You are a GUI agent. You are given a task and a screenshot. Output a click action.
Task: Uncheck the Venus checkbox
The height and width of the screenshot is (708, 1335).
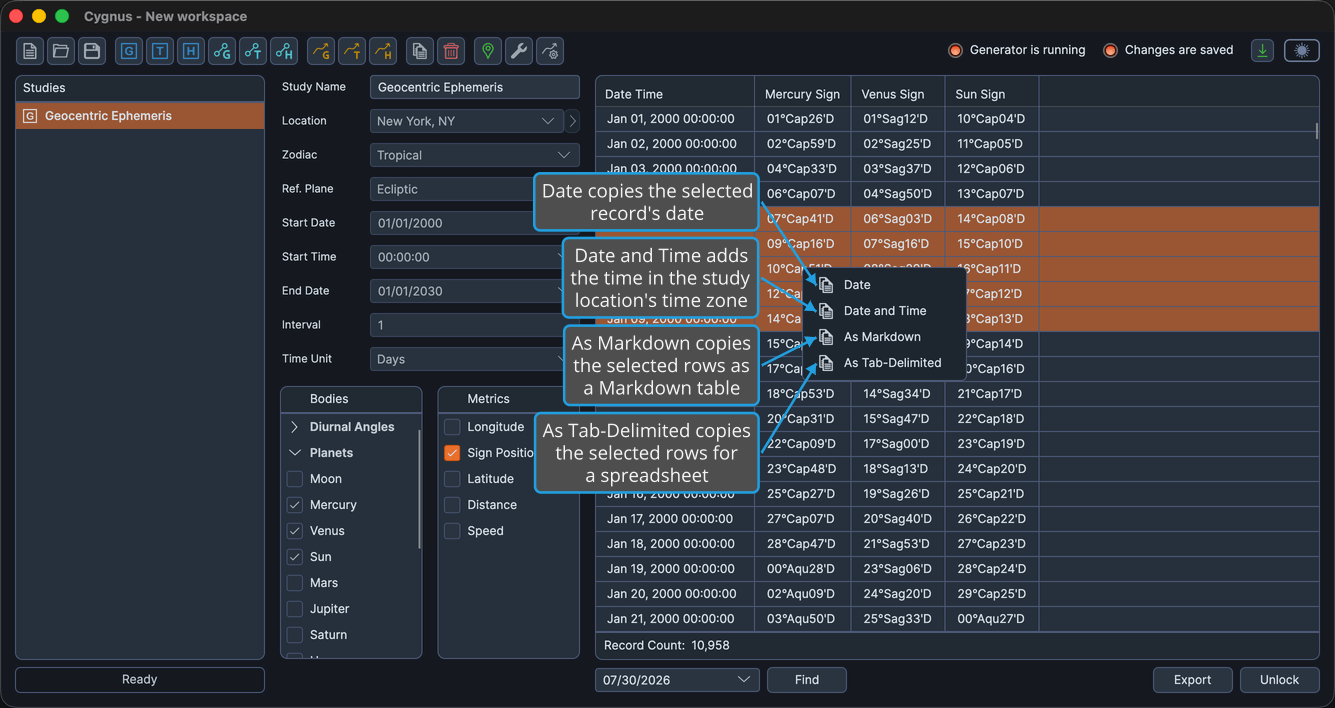pos(295,531)
